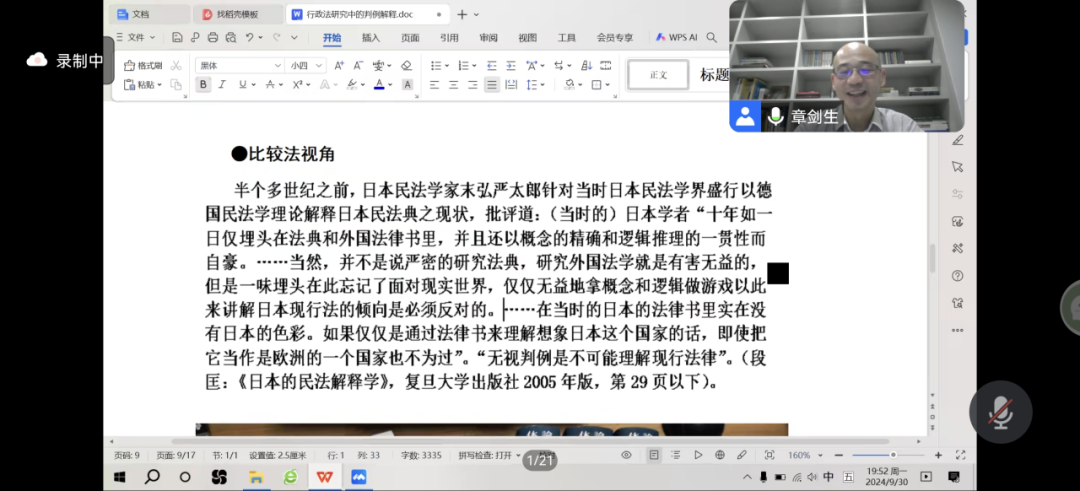Click the WPS AI button

point(675,38)
